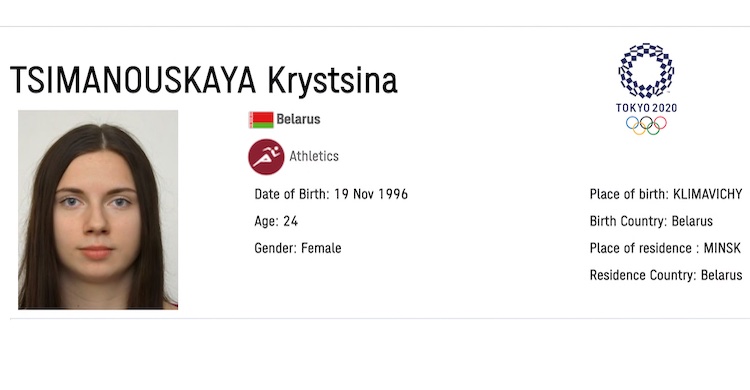Click the MINSK residence value

pyautogui.click(x=722, y=248)
